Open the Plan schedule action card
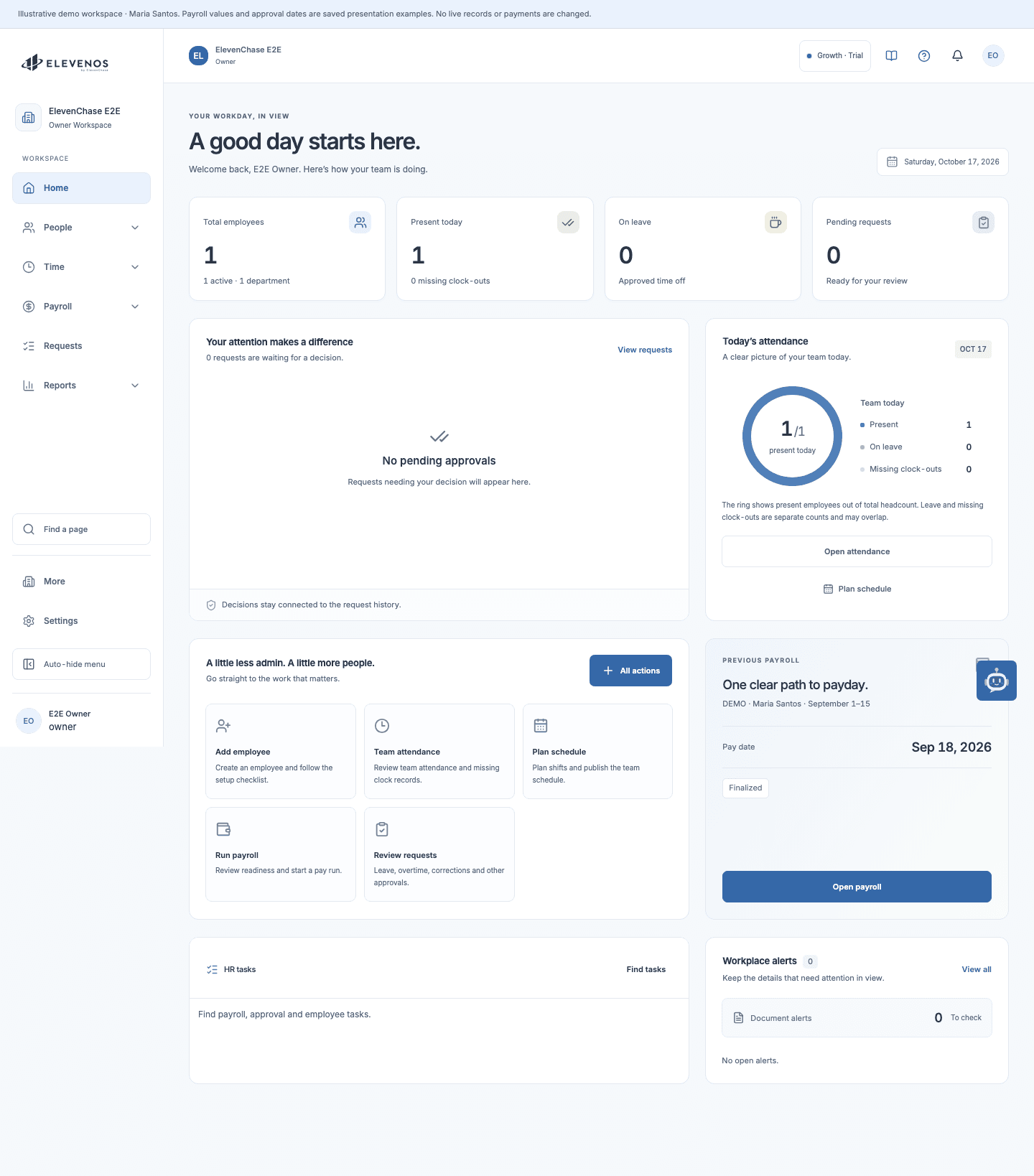The image size is (1034, 1176). (597, 751)
